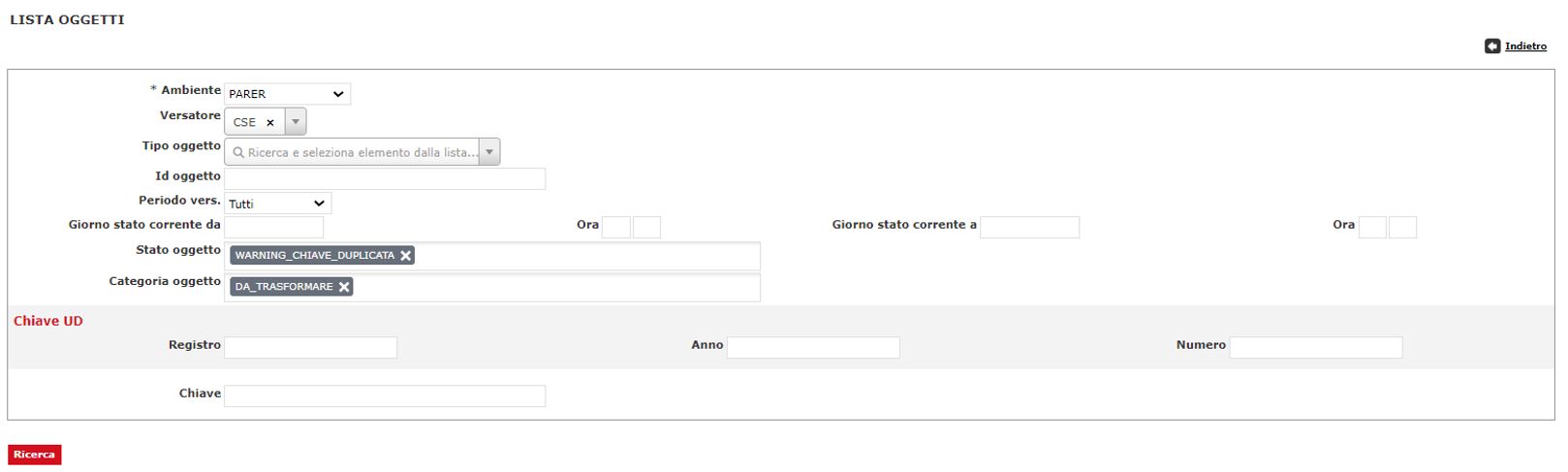Click the Chiave UD section heading
The image size is (1568, 472).
48,321
